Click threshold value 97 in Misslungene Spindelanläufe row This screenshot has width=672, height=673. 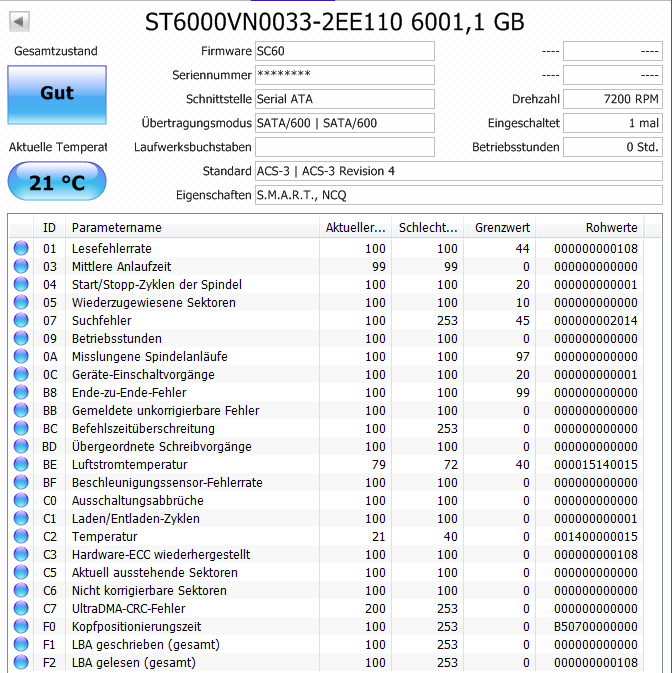[x=523, y=357]
